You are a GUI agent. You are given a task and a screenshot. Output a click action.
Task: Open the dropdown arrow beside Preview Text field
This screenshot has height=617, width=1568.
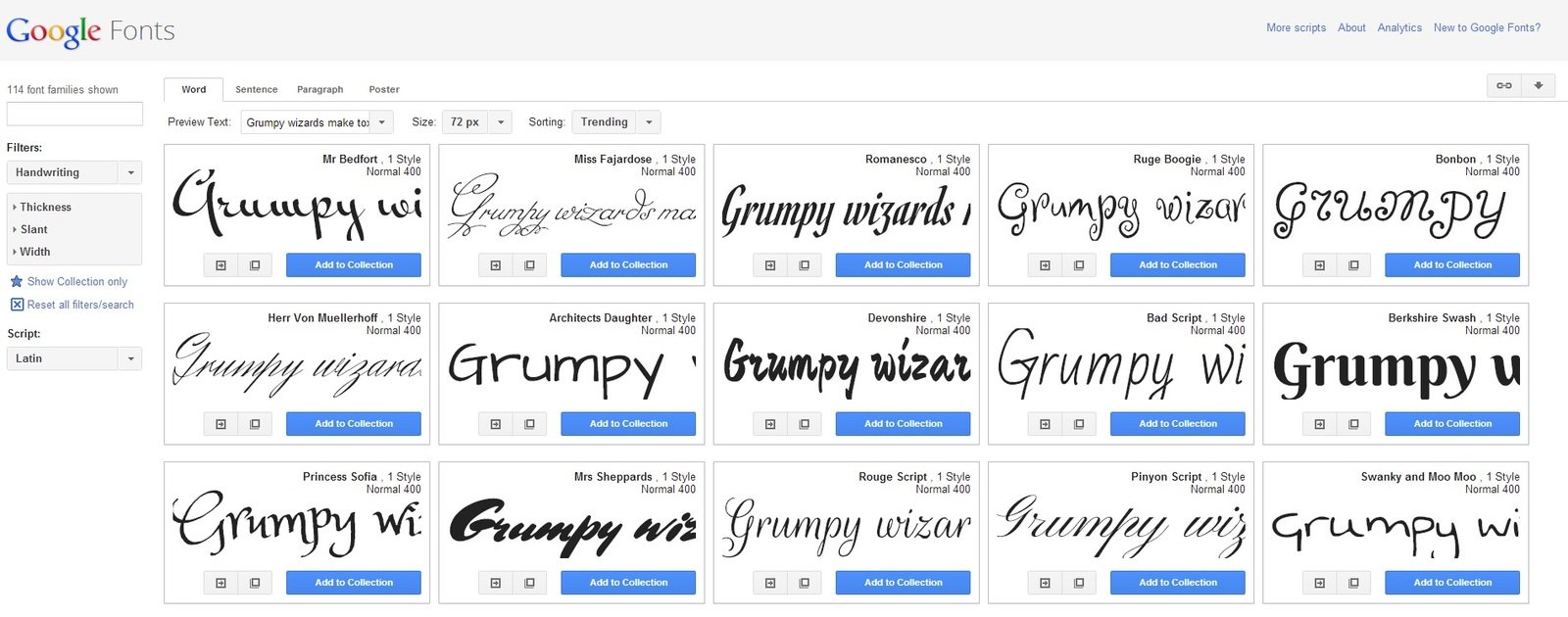tap(382, 122)
